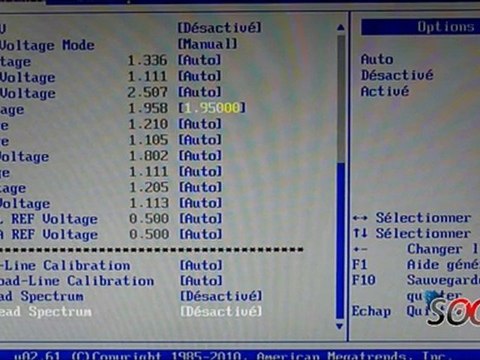Screen dimensions: 480x360
Task: Click the Echap key label
Action: pyautogui.click(x=371, y=311)
